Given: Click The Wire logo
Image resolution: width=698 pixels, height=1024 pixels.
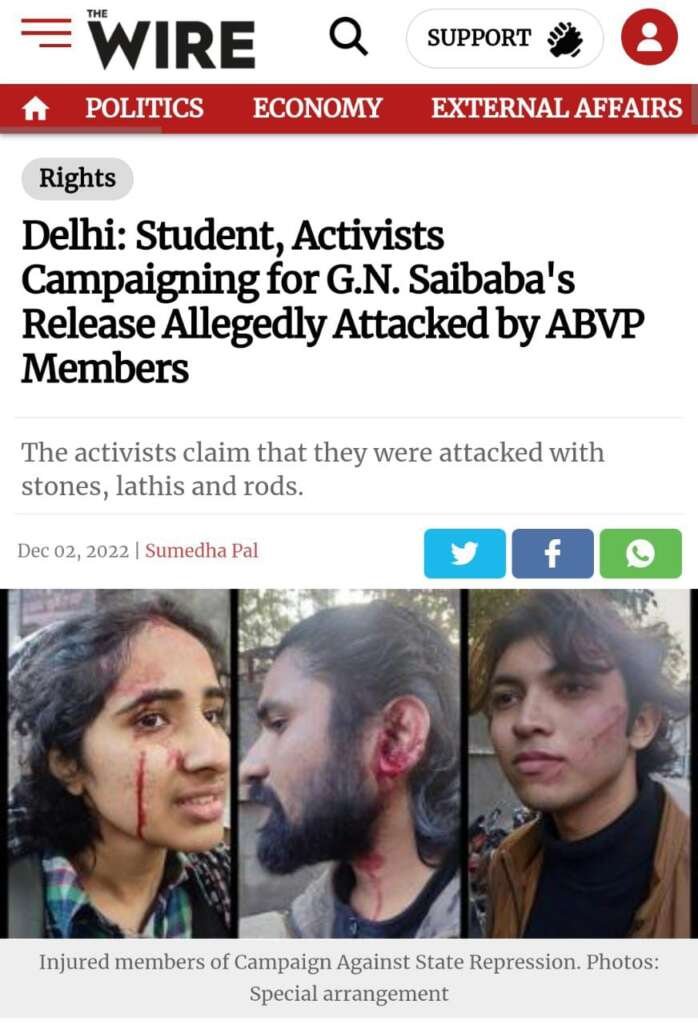Looking at the screenshot, I should click(171, 40).
